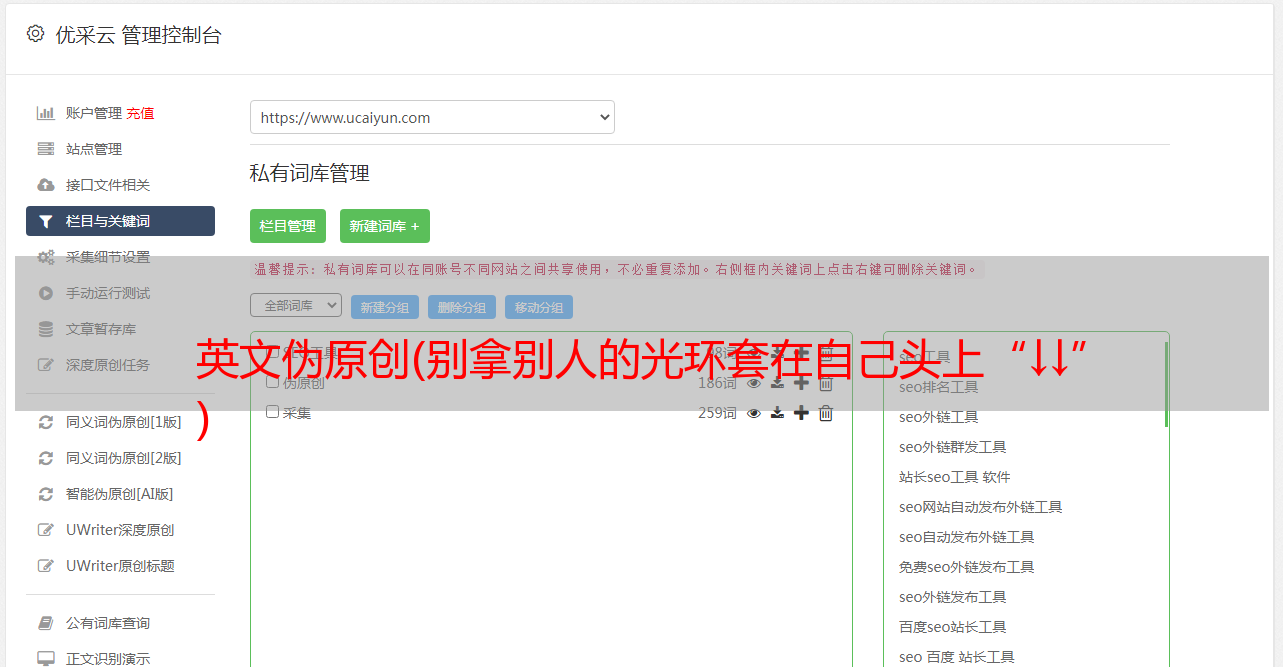The height and width of the screenshot is (667, 1283).
Task: Tick the checkbox for 采集 library
Action: (272, 412)
